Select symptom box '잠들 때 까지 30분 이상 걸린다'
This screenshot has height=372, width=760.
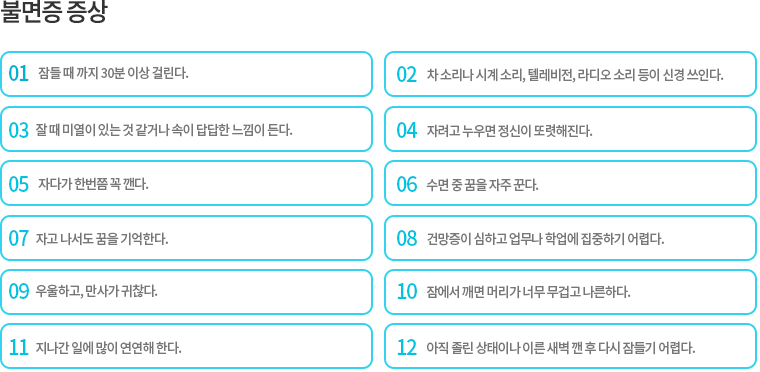click(186, 74)
